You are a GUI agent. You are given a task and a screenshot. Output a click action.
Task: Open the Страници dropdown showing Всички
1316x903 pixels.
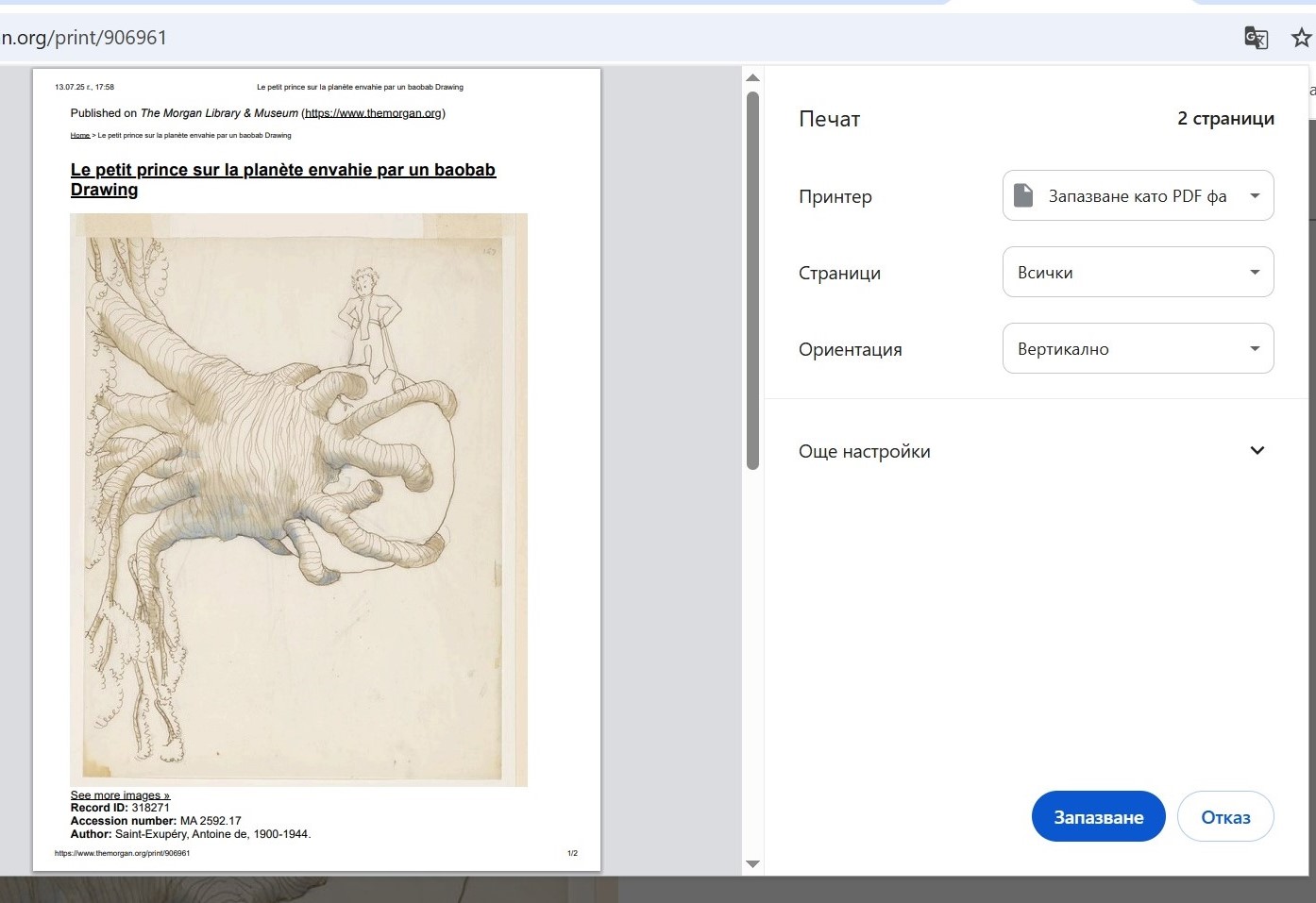coord(1138,272)
